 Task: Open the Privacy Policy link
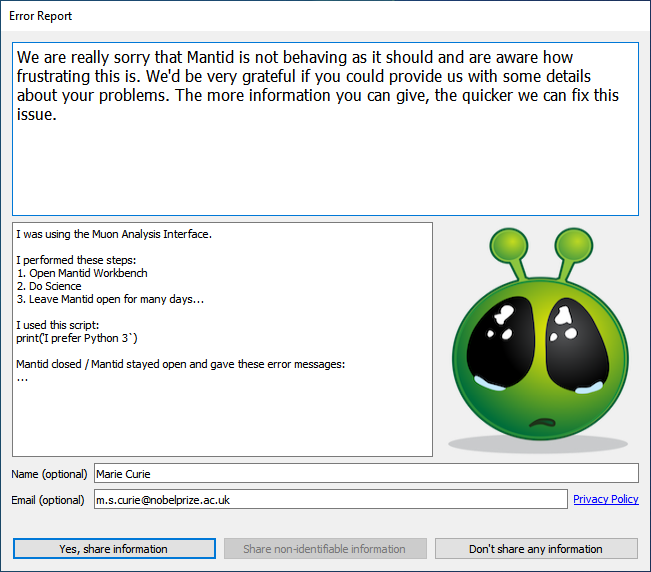click(605, 499)
